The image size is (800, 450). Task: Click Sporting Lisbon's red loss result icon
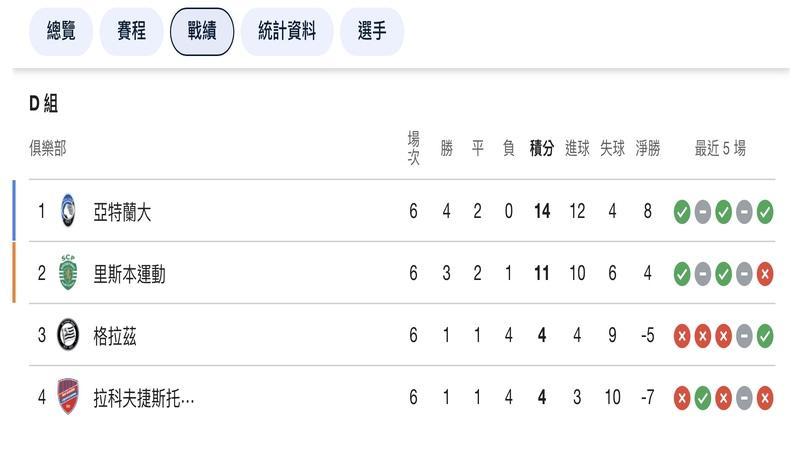(765, 274)
